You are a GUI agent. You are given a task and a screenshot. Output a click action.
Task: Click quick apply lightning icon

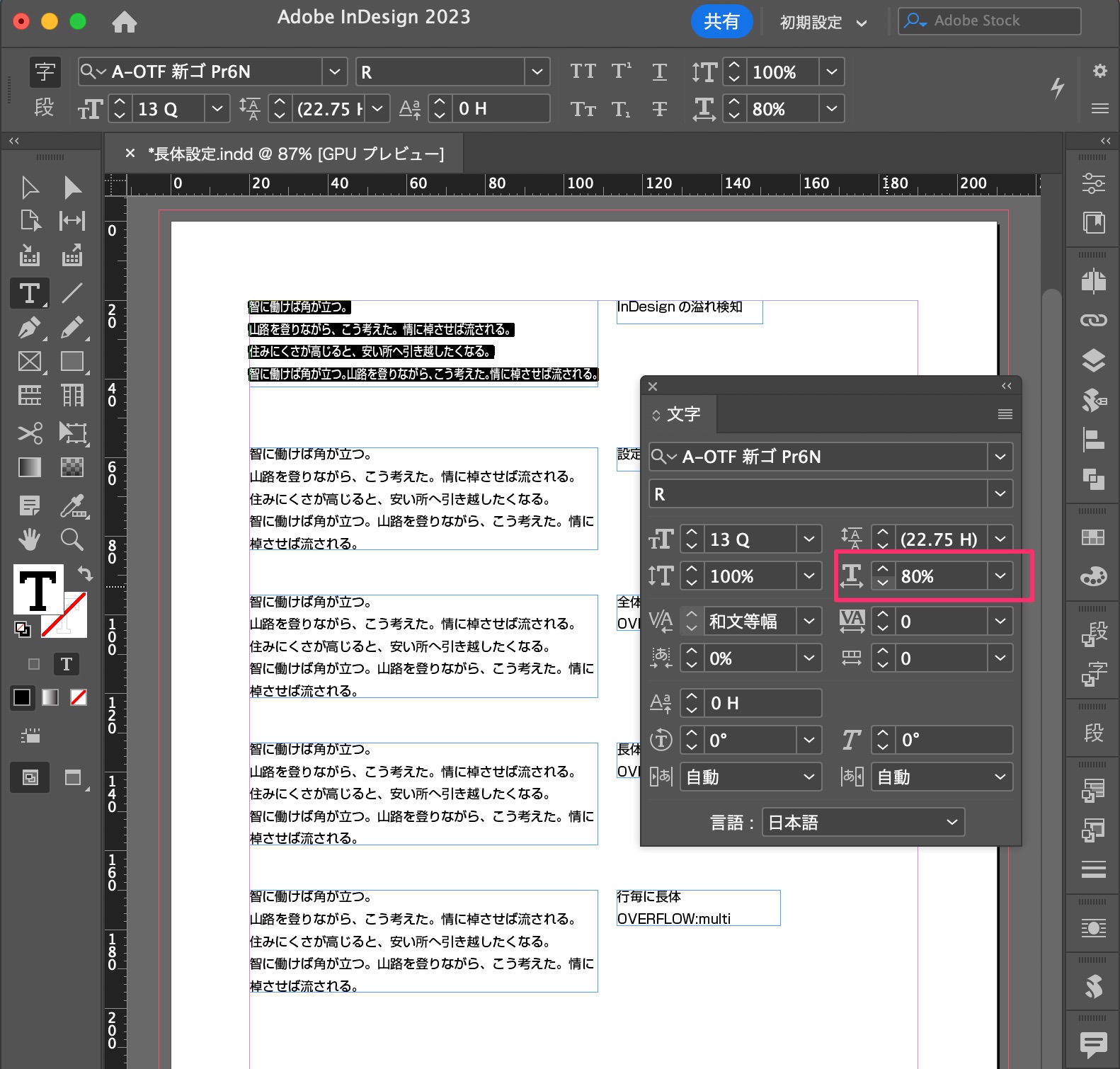tap(1057, 88)
